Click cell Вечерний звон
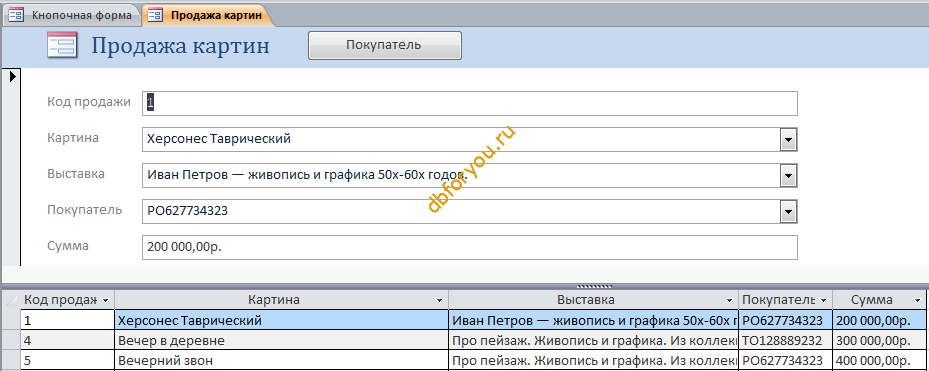This screenshot has height=371, width=929. click(x=281, y=360)
